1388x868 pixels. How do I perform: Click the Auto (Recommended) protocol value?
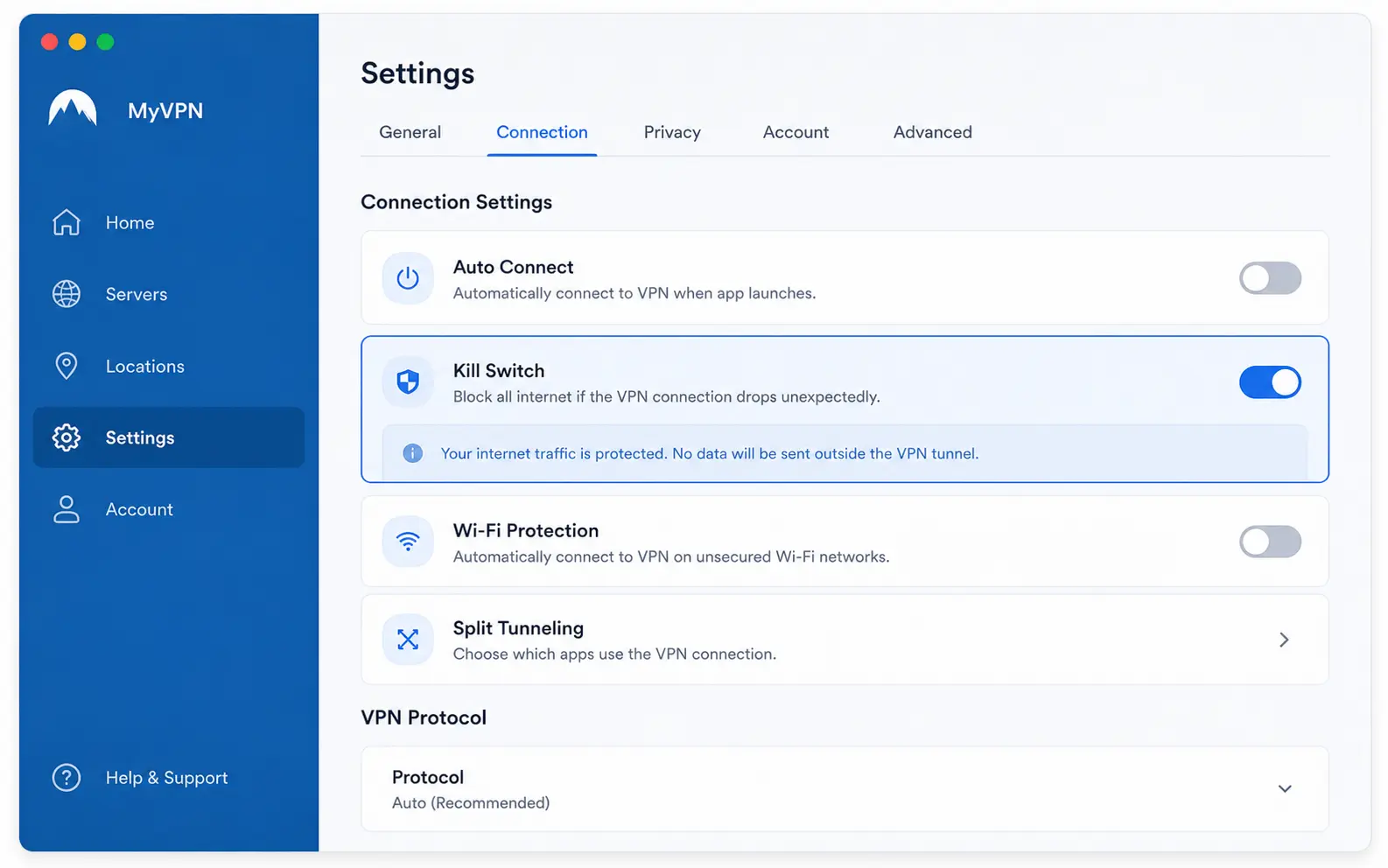click(471, 802)
